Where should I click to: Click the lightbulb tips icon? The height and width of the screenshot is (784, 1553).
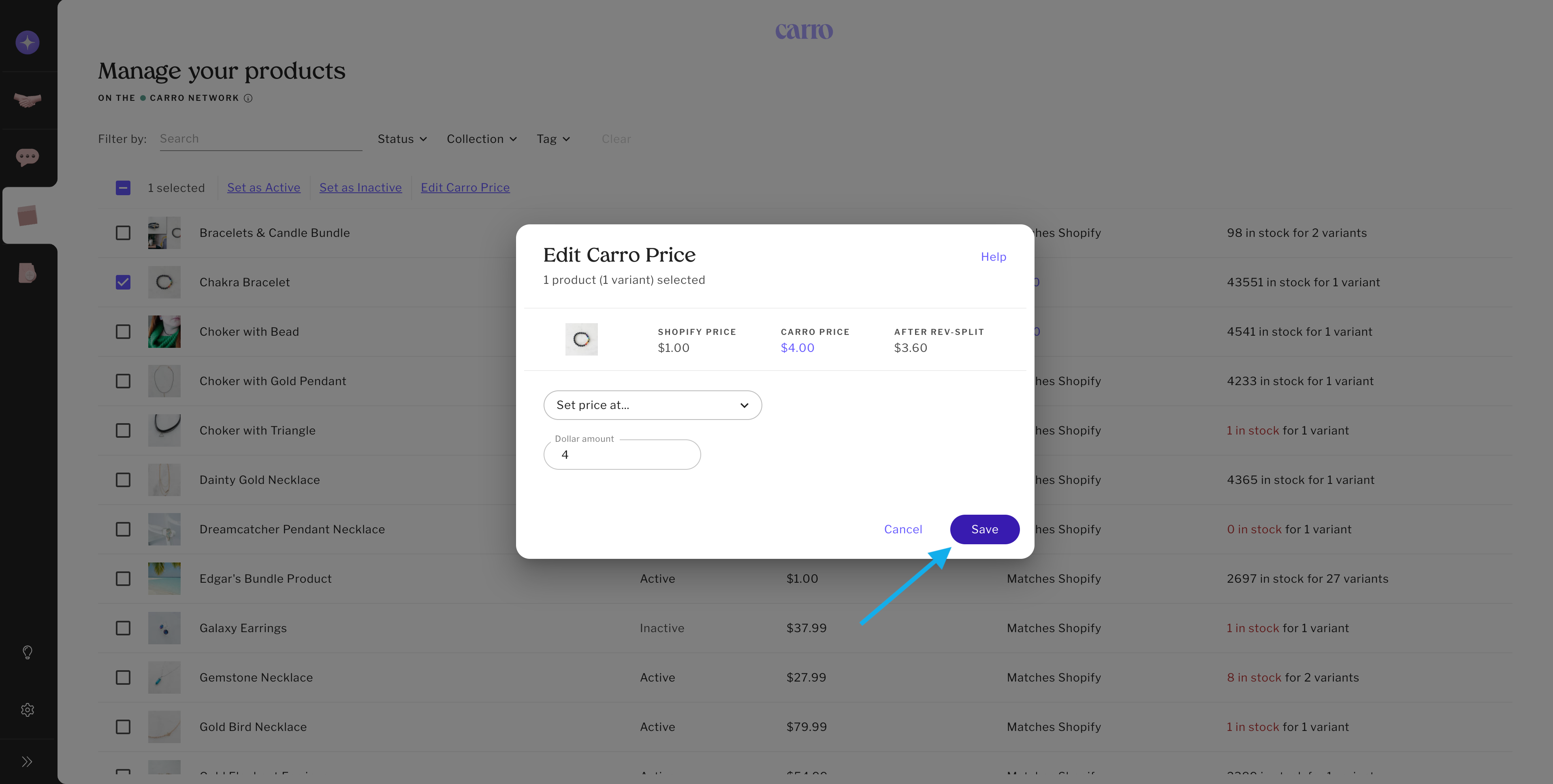27,652
